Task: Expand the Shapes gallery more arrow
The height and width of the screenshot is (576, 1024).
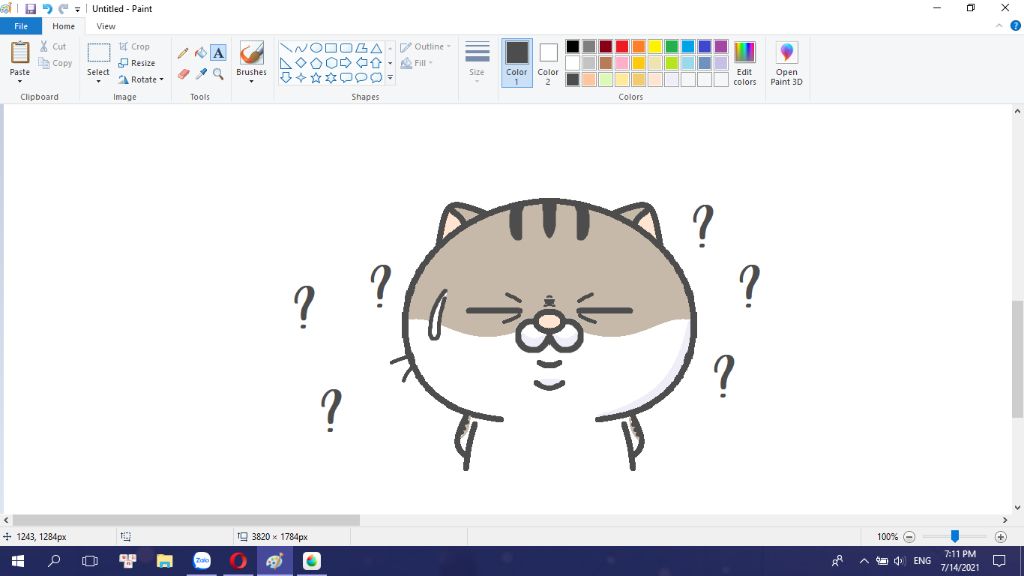Action: point(391,78)
